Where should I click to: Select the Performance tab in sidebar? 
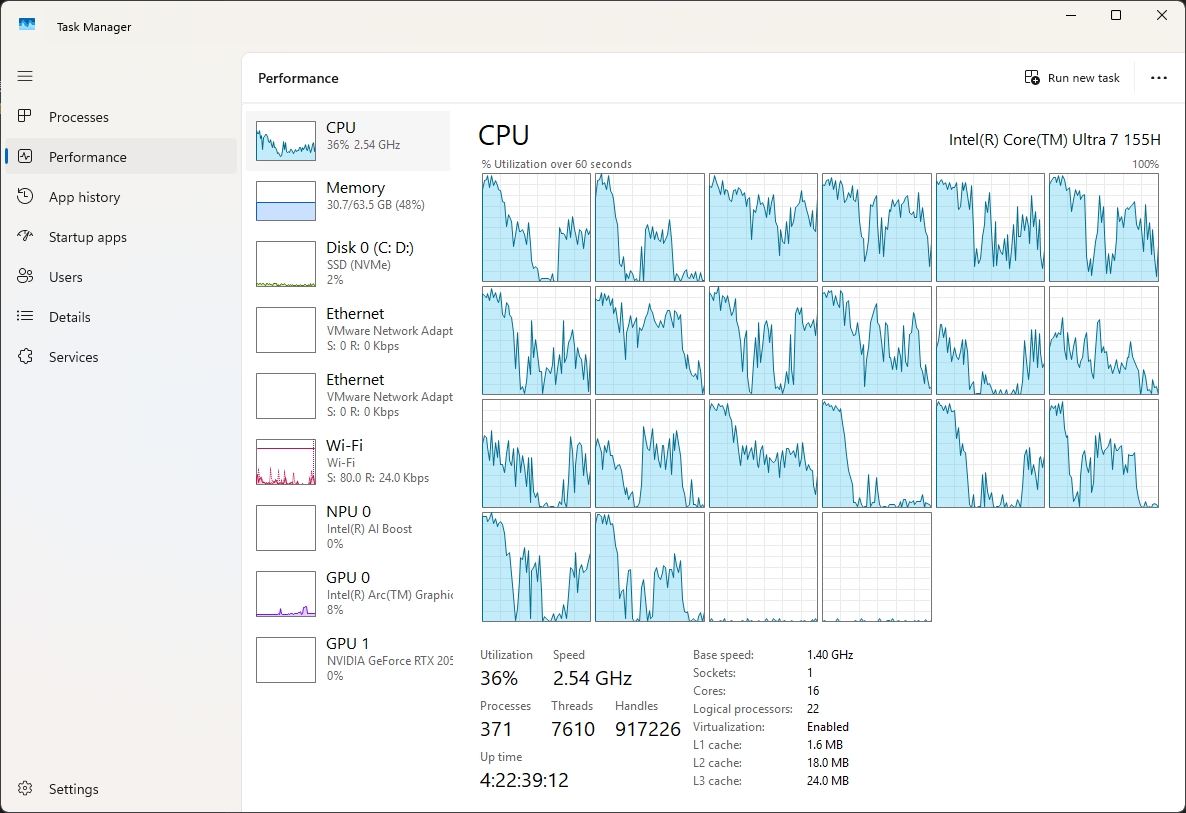tap(88, 157)
